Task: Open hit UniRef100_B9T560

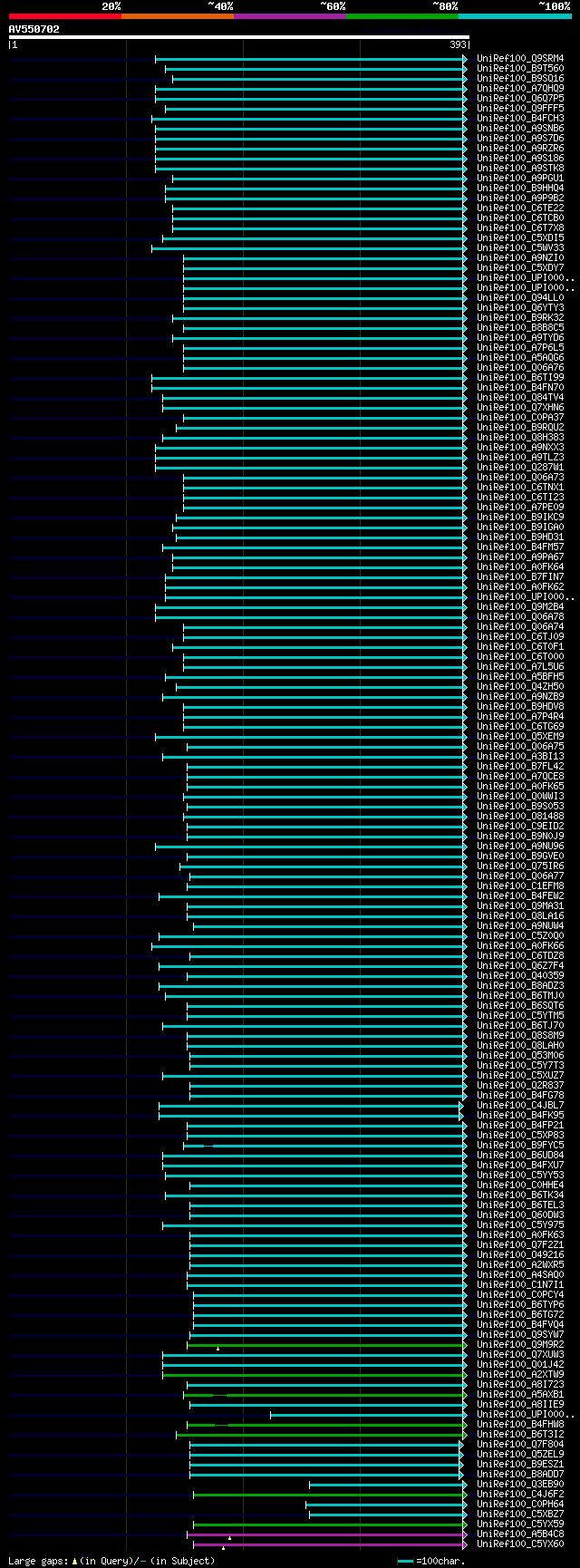Action: pyautogui.click(x=520, y=69)
